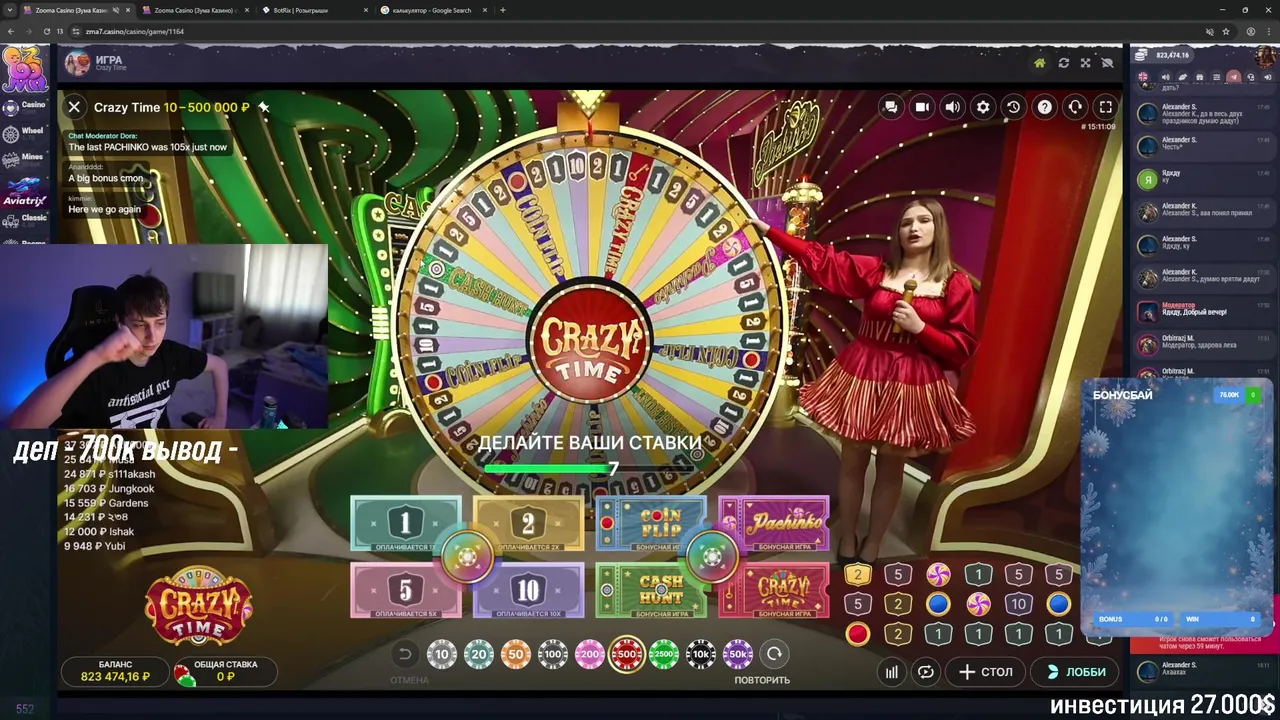Close the Crazy Time game with X
Screen dimensions: 1280x720
[74, 107]
